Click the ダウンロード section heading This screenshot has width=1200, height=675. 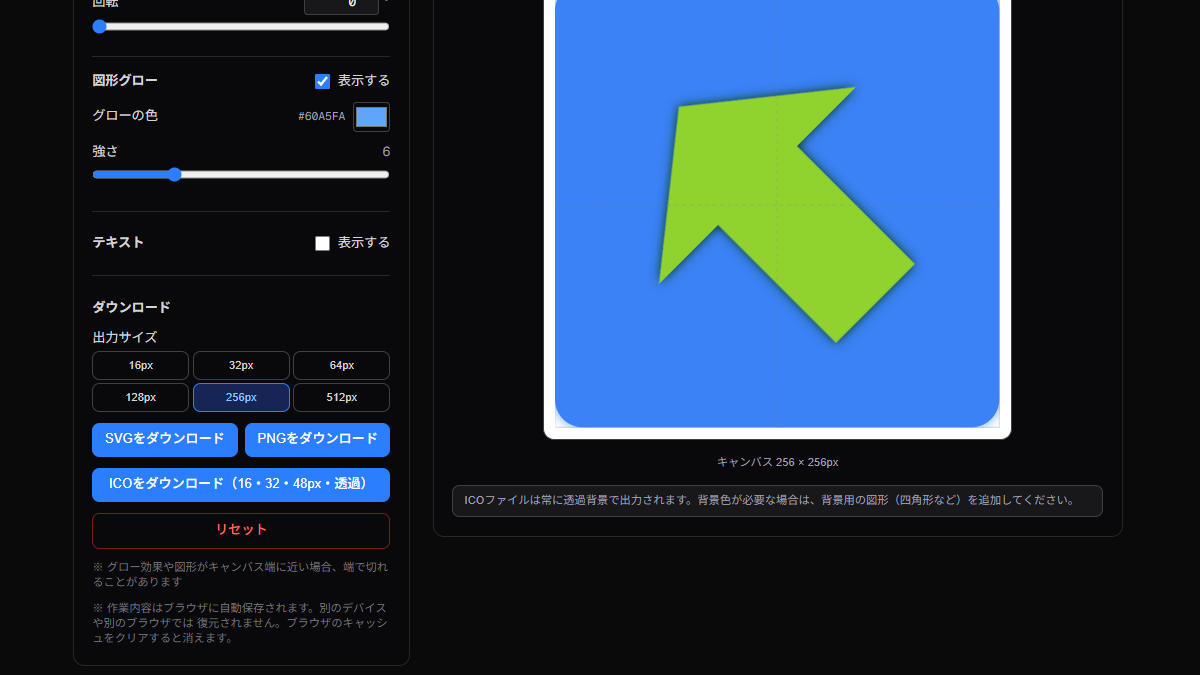point(131,307)
